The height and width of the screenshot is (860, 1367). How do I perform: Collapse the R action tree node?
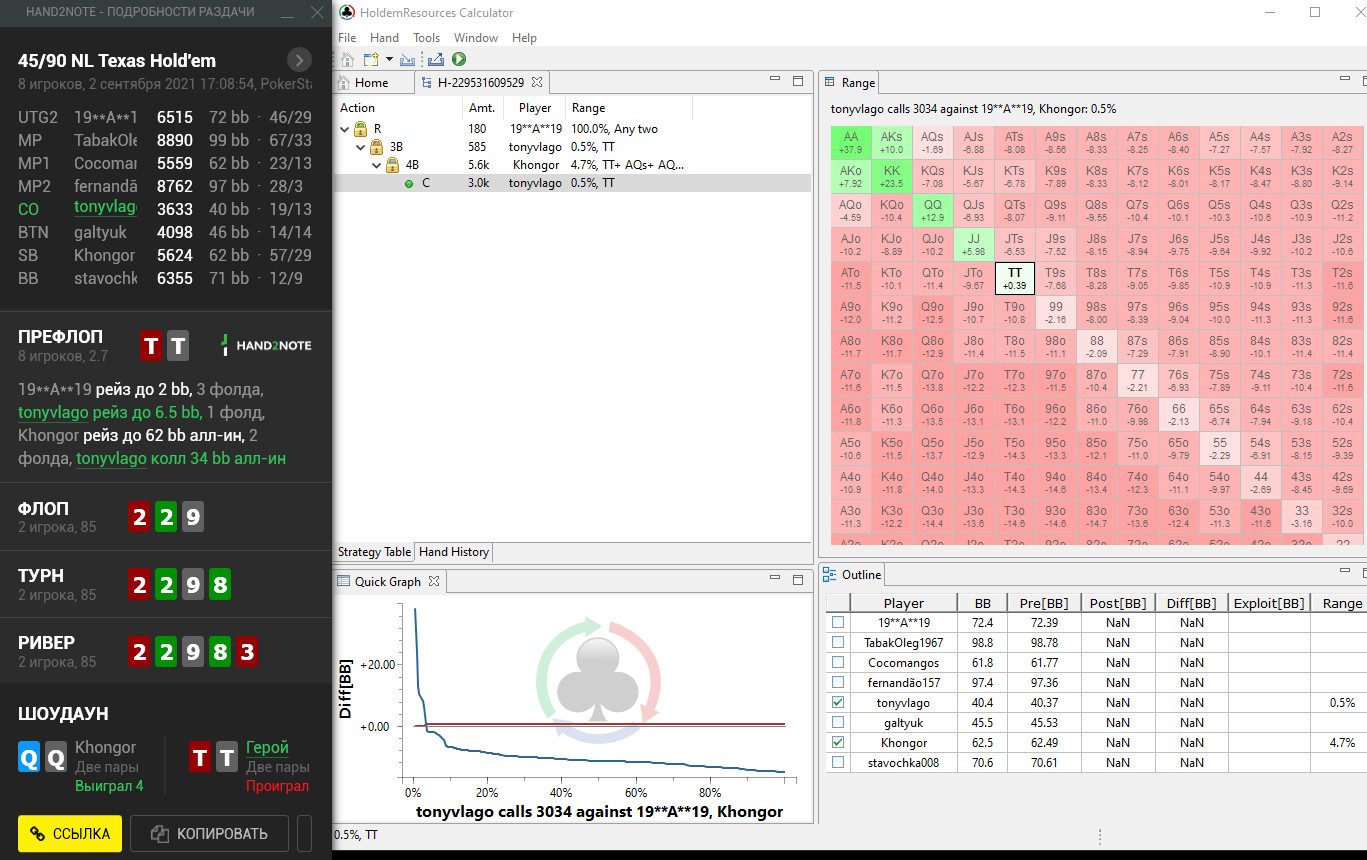345,129
